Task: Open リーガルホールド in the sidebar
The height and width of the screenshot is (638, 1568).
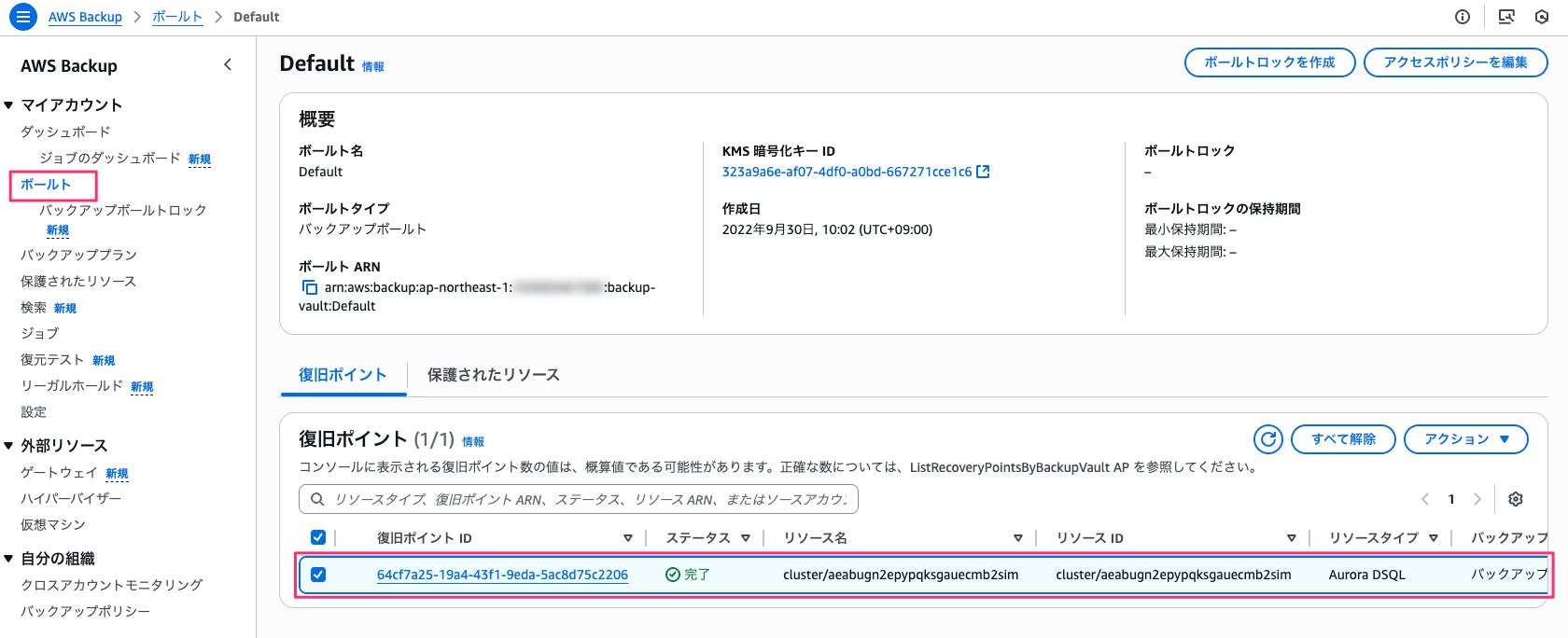Action: pyautogui.click(x=72, y=385)
